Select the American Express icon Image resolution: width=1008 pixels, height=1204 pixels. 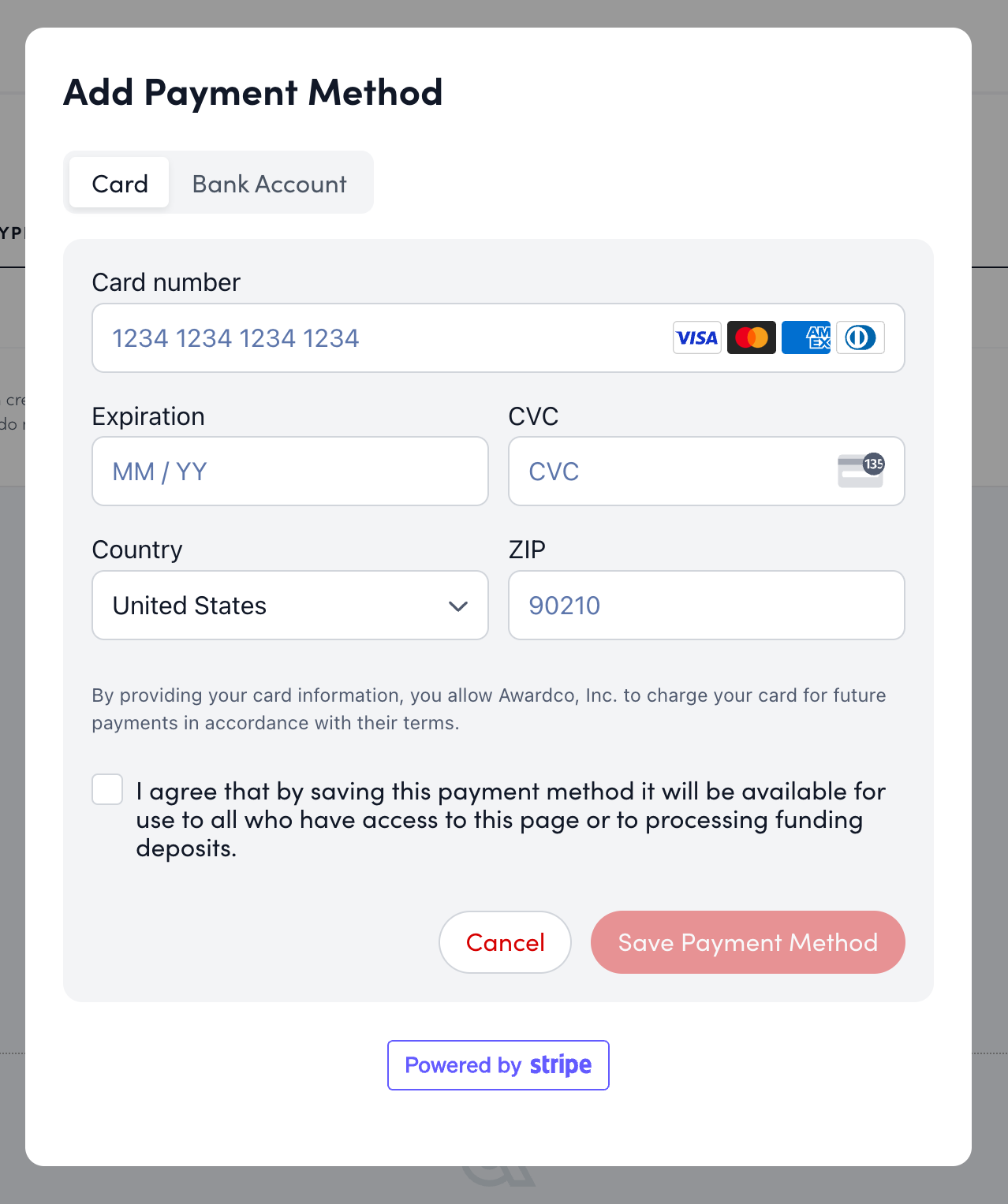pos(805,337)
